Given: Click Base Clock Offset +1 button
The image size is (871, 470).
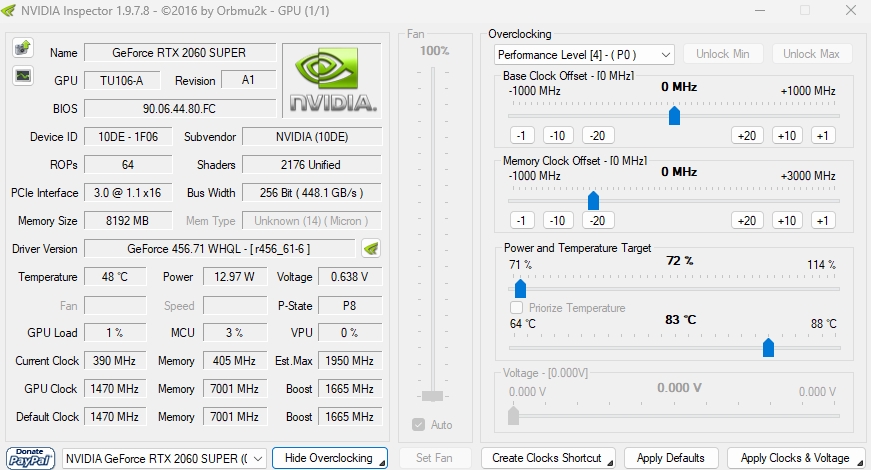Looking at the screenshot, I should pyautogui.click(x=823, y=136).
